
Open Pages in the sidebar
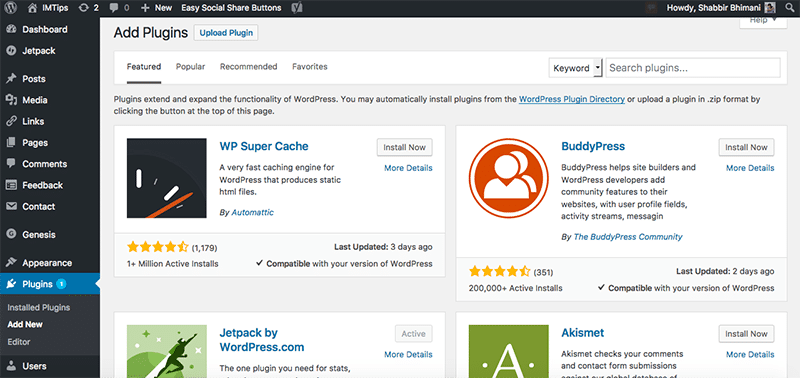(x=50, y=143)
